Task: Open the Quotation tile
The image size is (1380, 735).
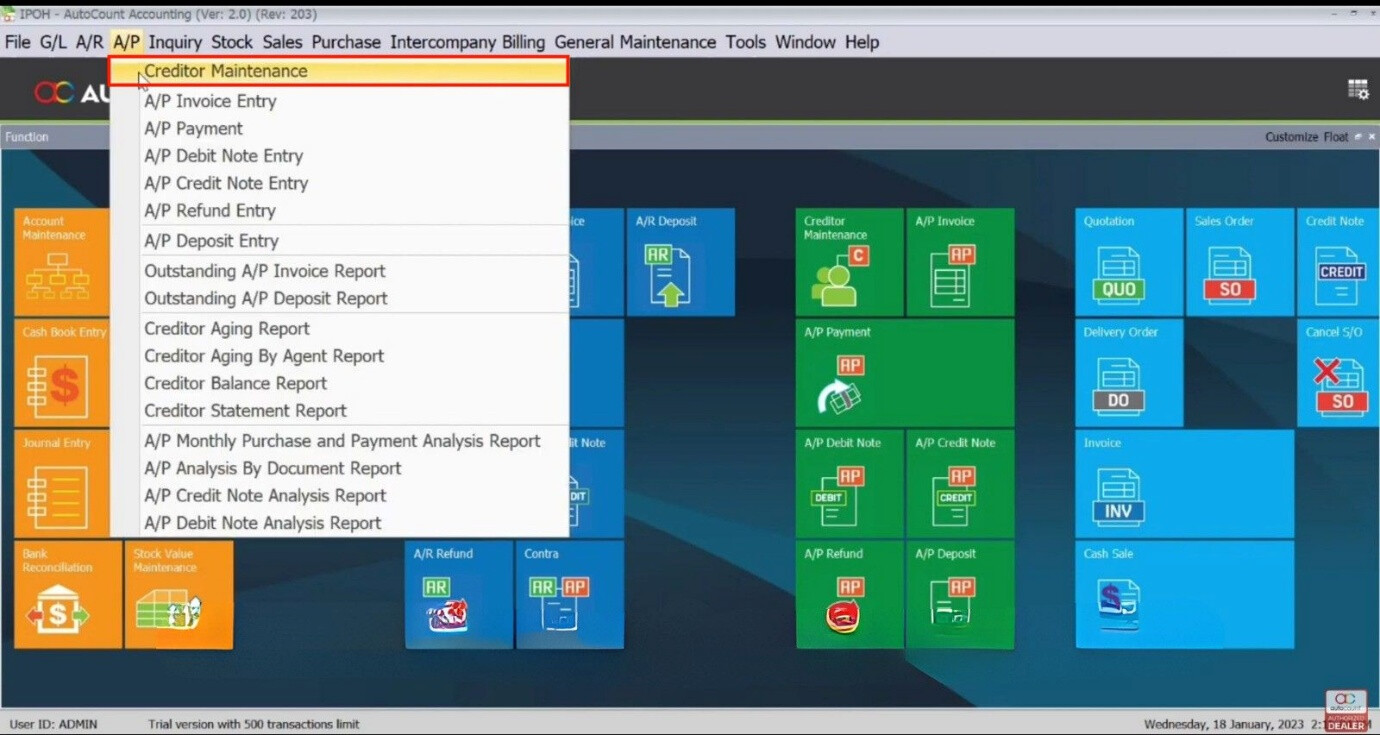Action: point(1129,263)
